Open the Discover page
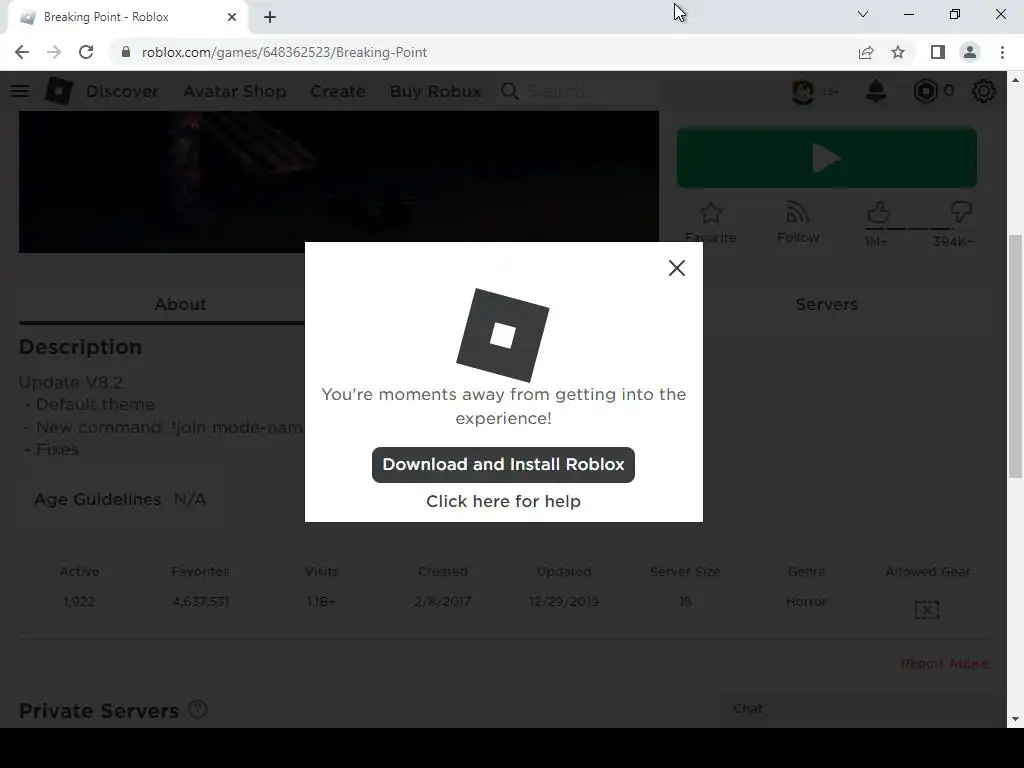1024x768 pixels. [x=122, y=91]
